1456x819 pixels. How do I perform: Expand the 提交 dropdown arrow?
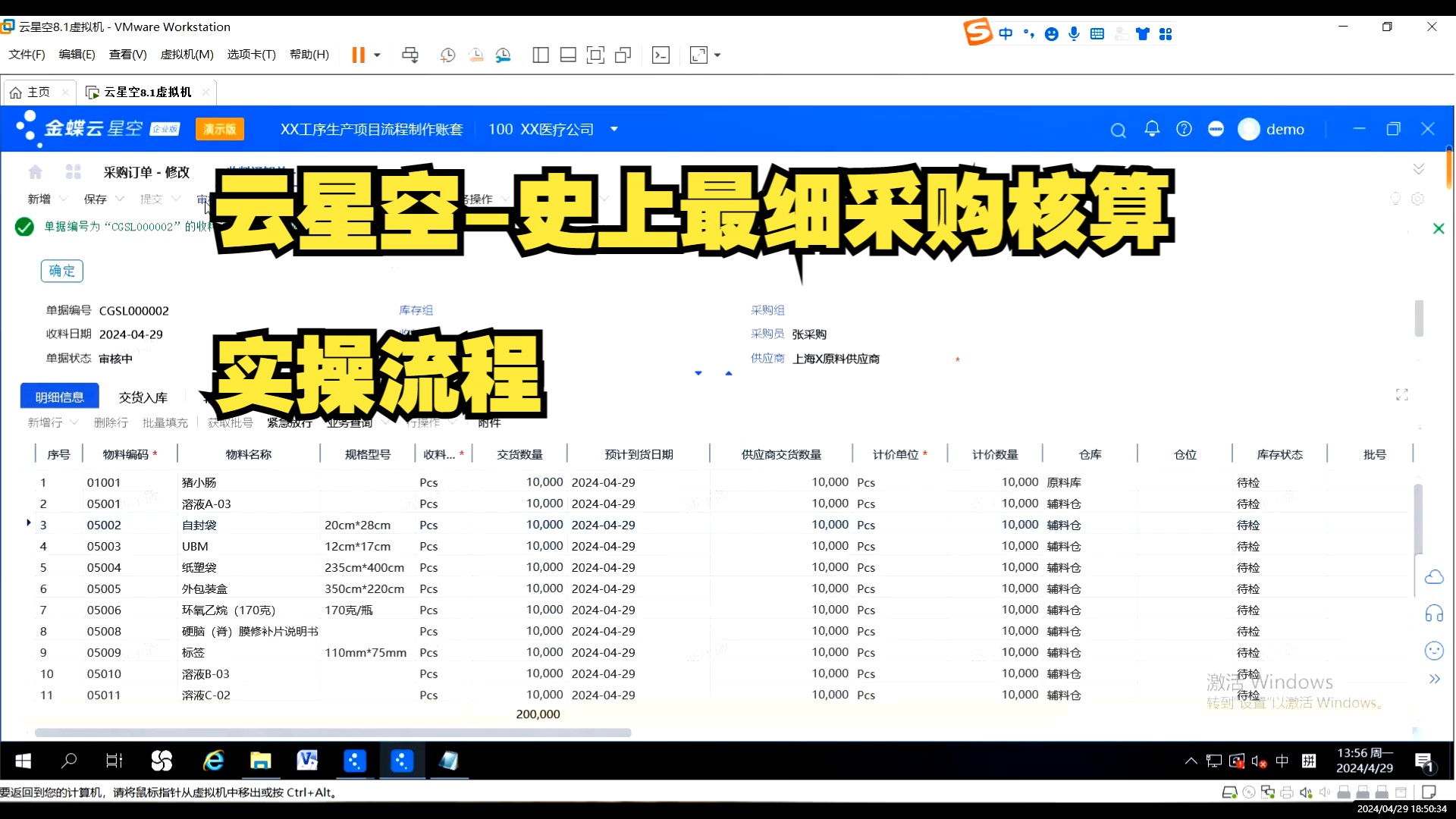(x=176, y=199)
